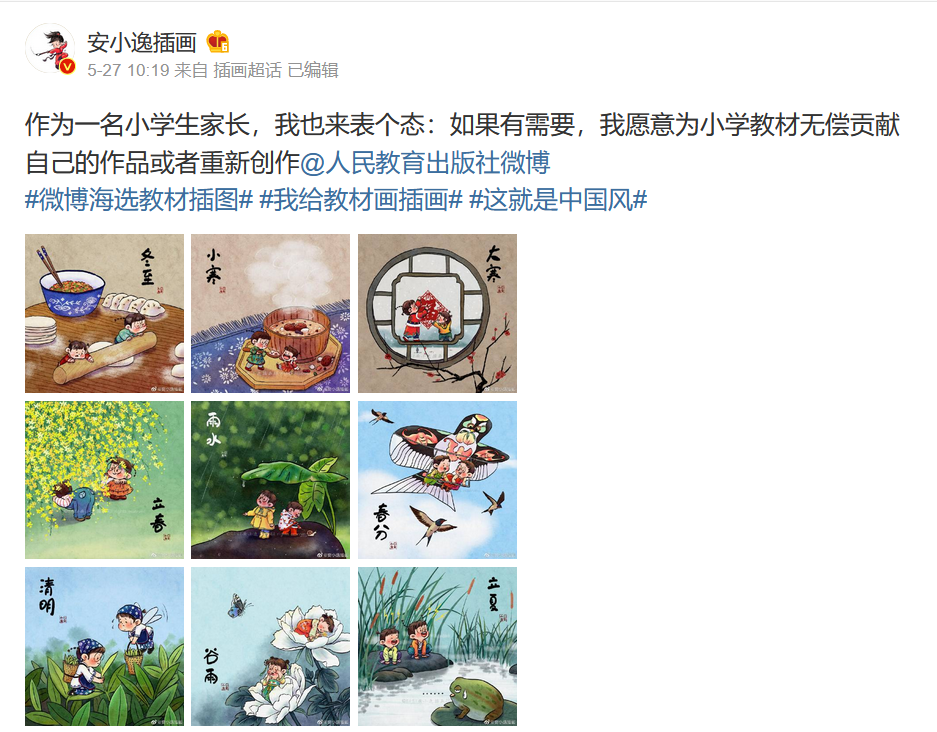
Task: Open username link 安小逸插画
Action: tap(142, 43)
